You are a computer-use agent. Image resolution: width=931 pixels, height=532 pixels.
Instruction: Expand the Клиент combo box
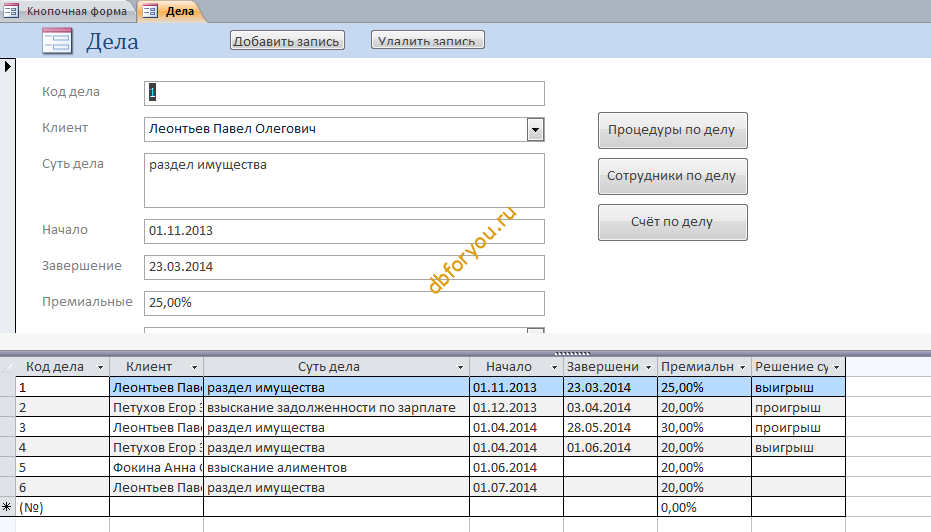[535, 129]
